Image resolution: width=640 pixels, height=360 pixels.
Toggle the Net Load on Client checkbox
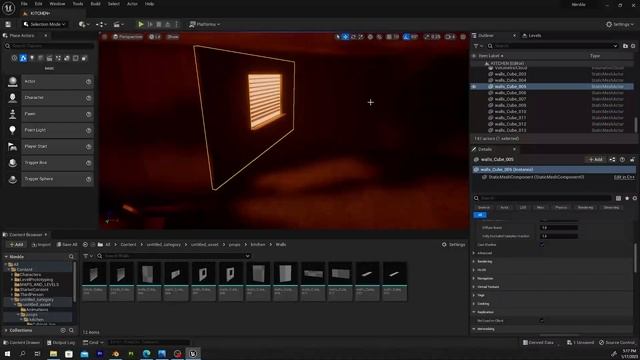coord(542,320)
